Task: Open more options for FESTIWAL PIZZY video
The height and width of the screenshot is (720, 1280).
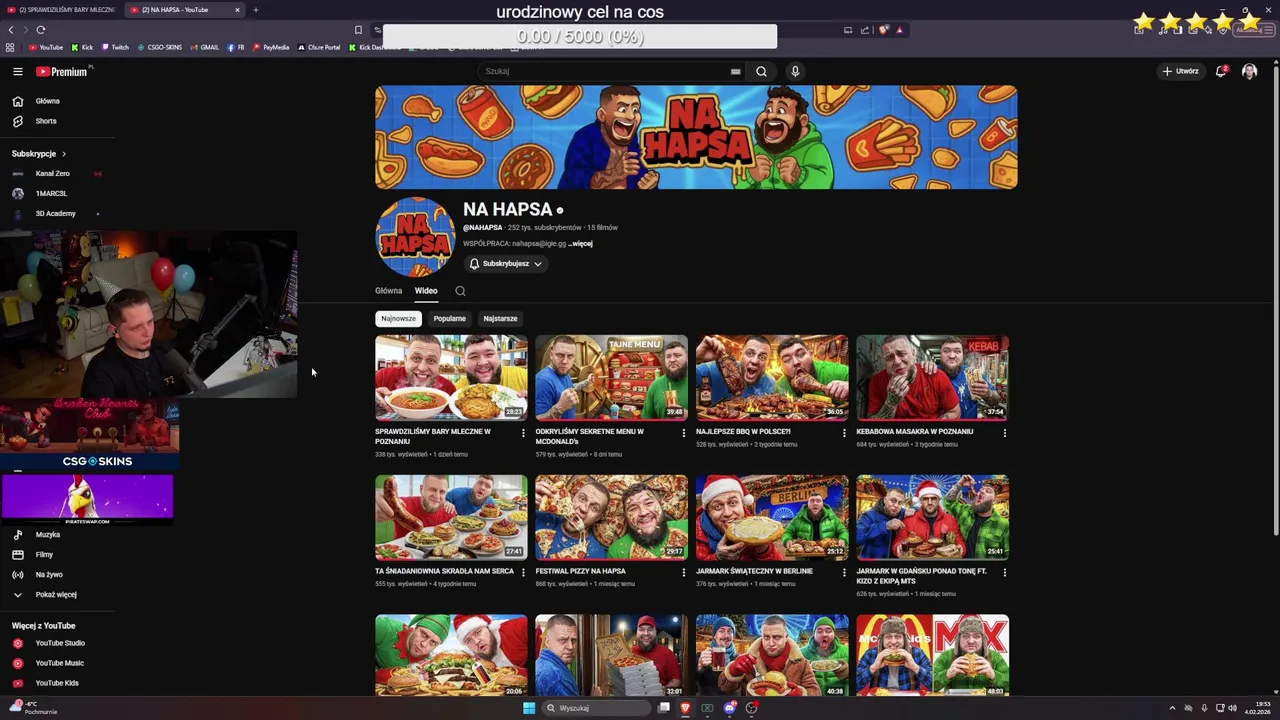Action: coord(684,572)
